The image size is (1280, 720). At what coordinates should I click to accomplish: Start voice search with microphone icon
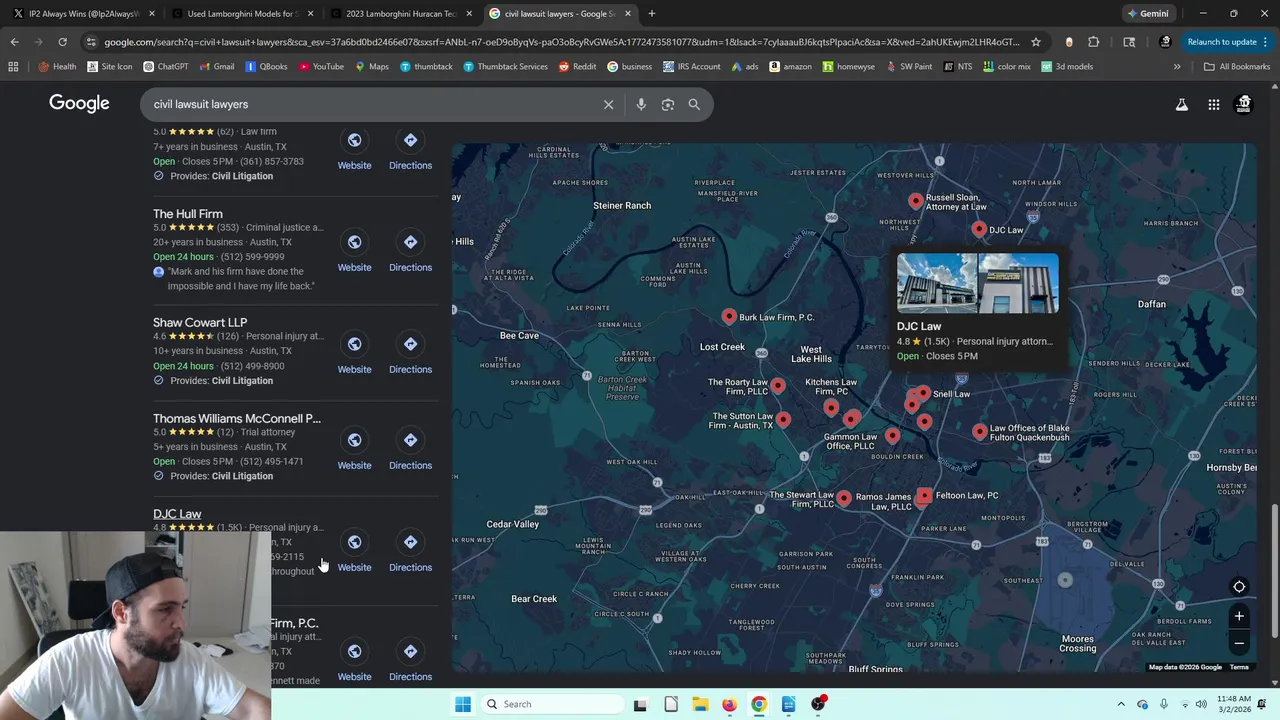click(641, 104)
